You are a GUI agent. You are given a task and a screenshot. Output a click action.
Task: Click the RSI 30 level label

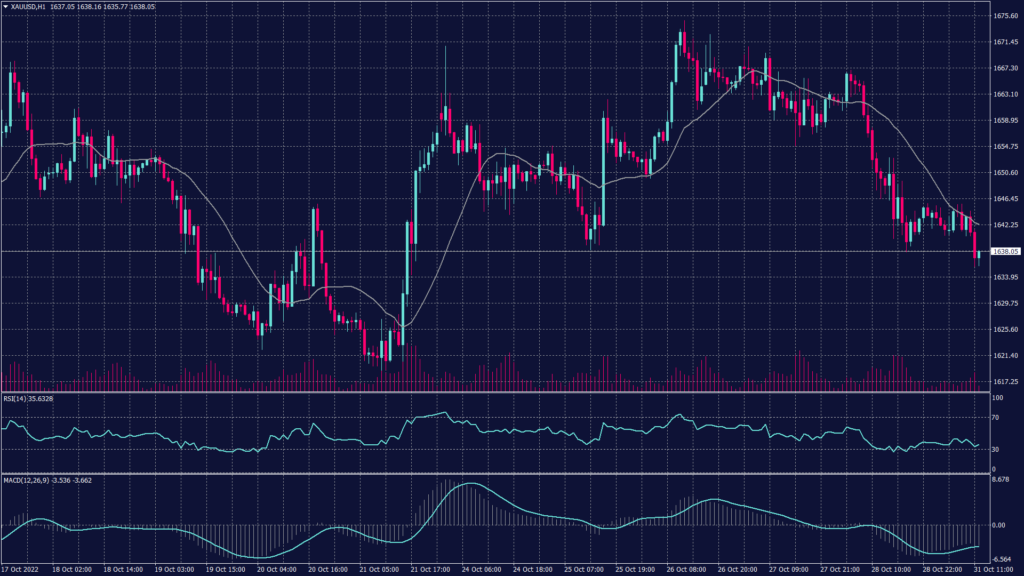tap(996, 449)
